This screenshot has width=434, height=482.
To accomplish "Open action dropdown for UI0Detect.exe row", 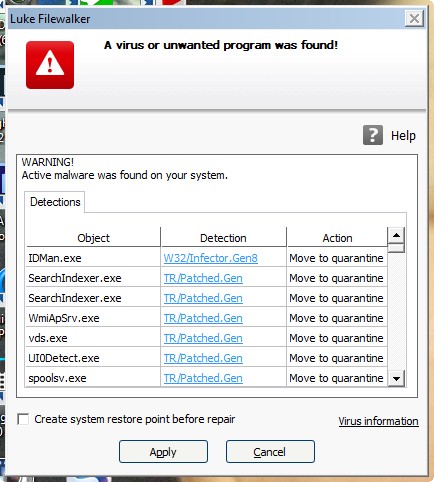I will click(337, 358).
